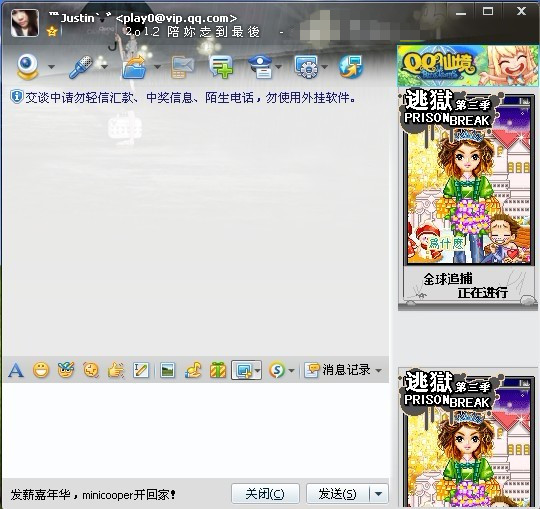The image size is (540, 509).
Task: Click the music share note icon
Action: 193,371
